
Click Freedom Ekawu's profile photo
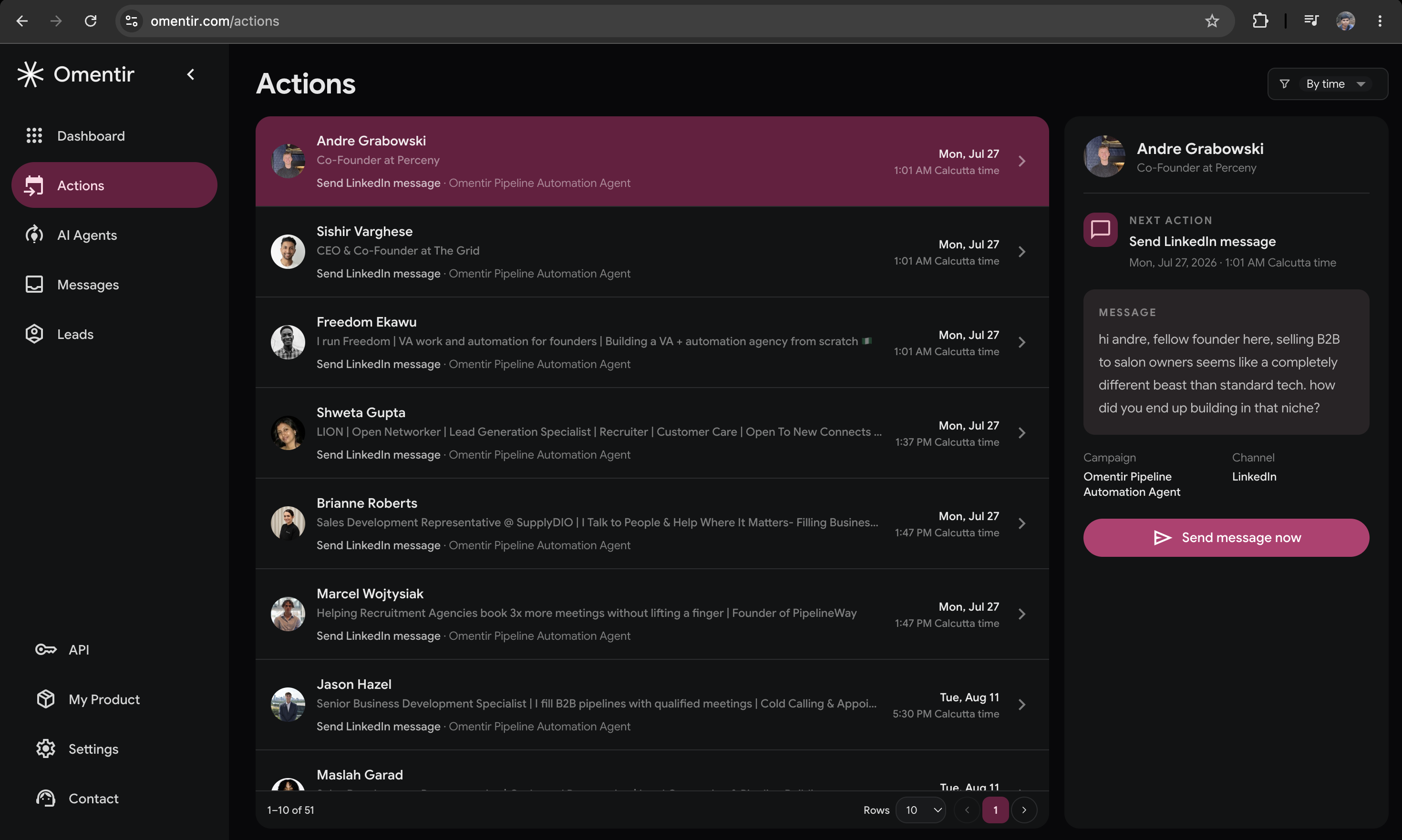[288, 342]
